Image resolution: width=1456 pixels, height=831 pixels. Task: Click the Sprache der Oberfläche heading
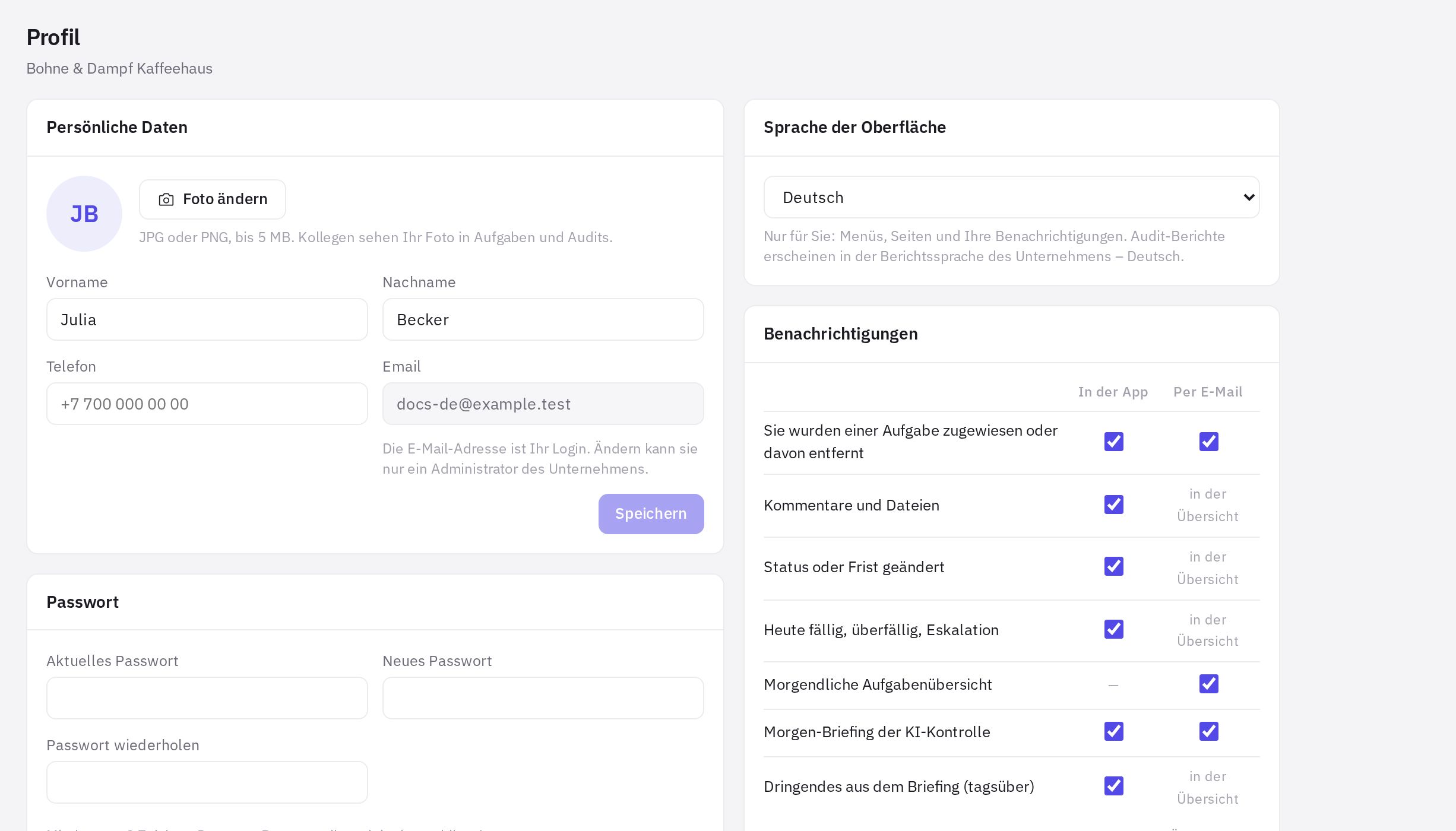tap(854, 127)
